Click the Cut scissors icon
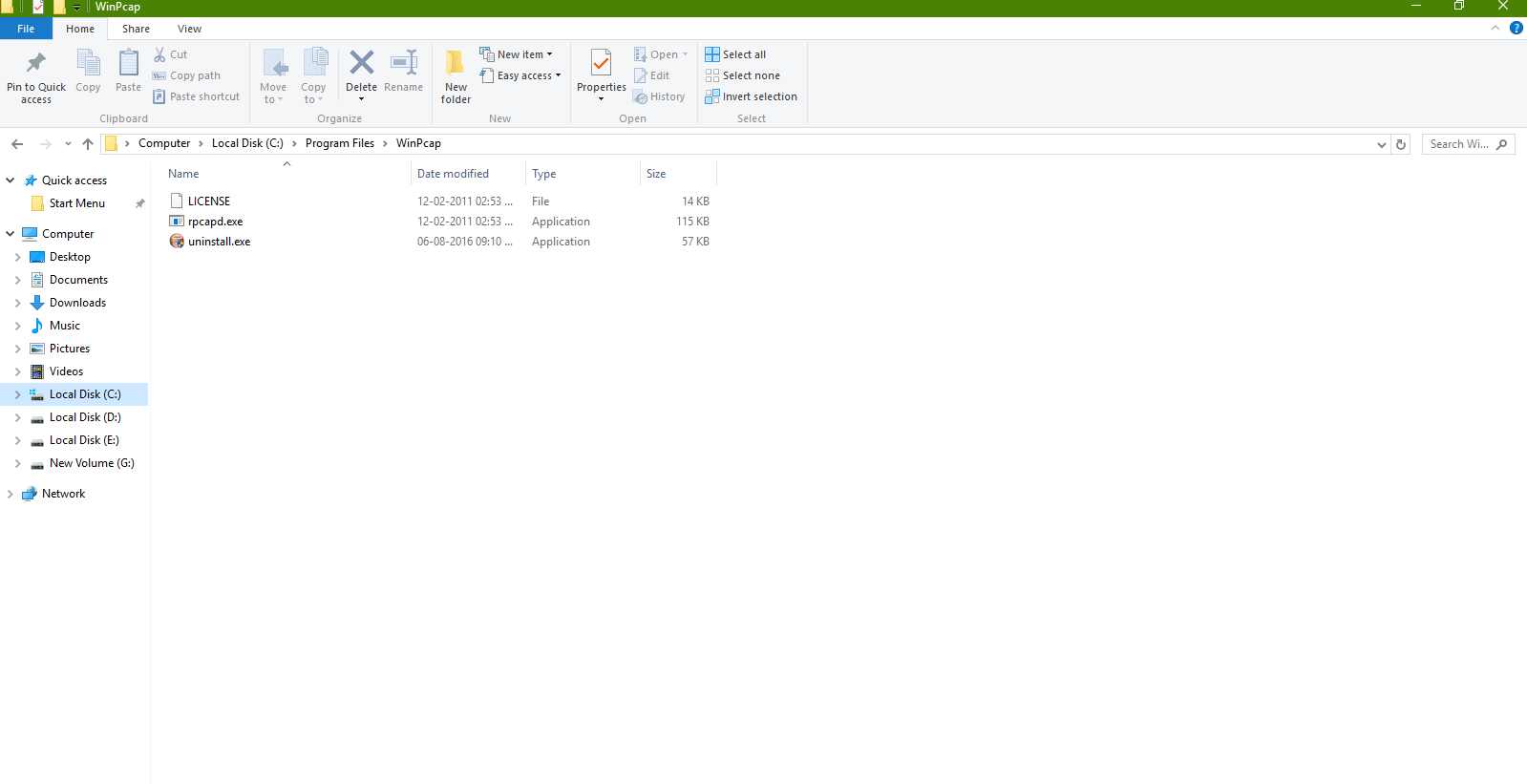The image size is (1527, 784). click(159, 54)
